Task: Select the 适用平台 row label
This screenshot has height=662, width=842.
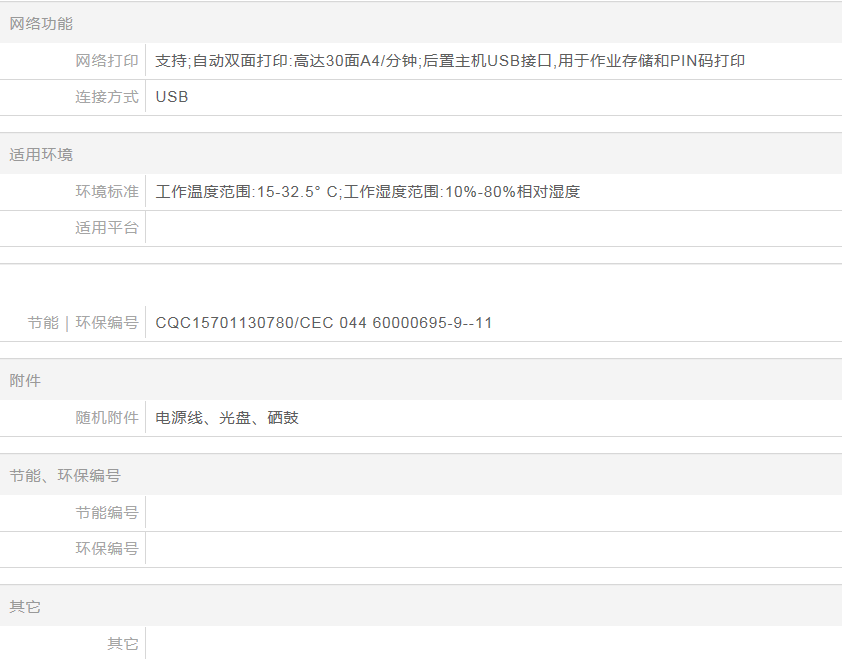Action: click(107, 228)
